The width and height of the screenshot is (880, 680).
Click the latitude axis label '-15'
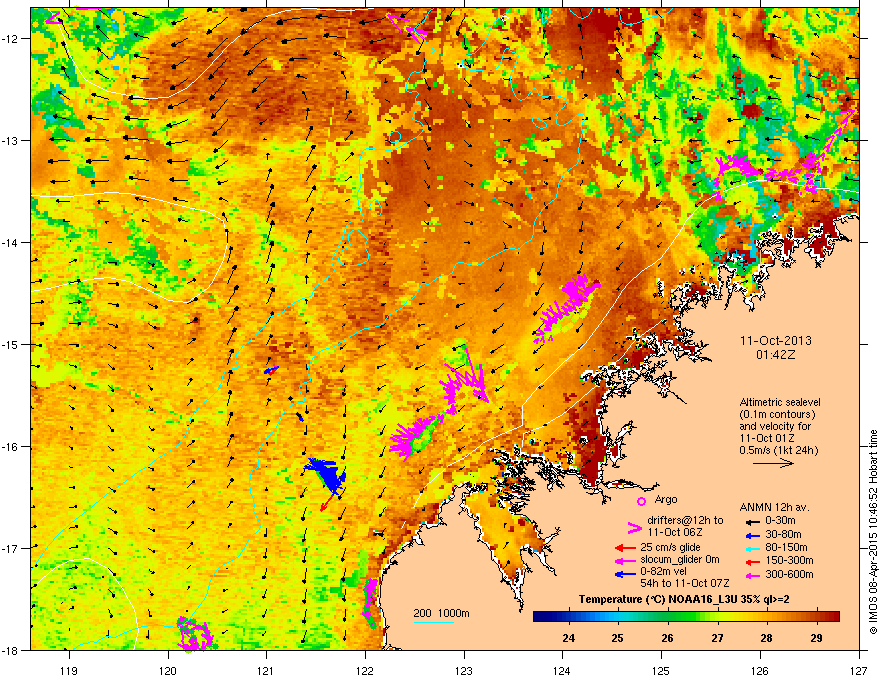pyautogui.click(x=10, y=344)
